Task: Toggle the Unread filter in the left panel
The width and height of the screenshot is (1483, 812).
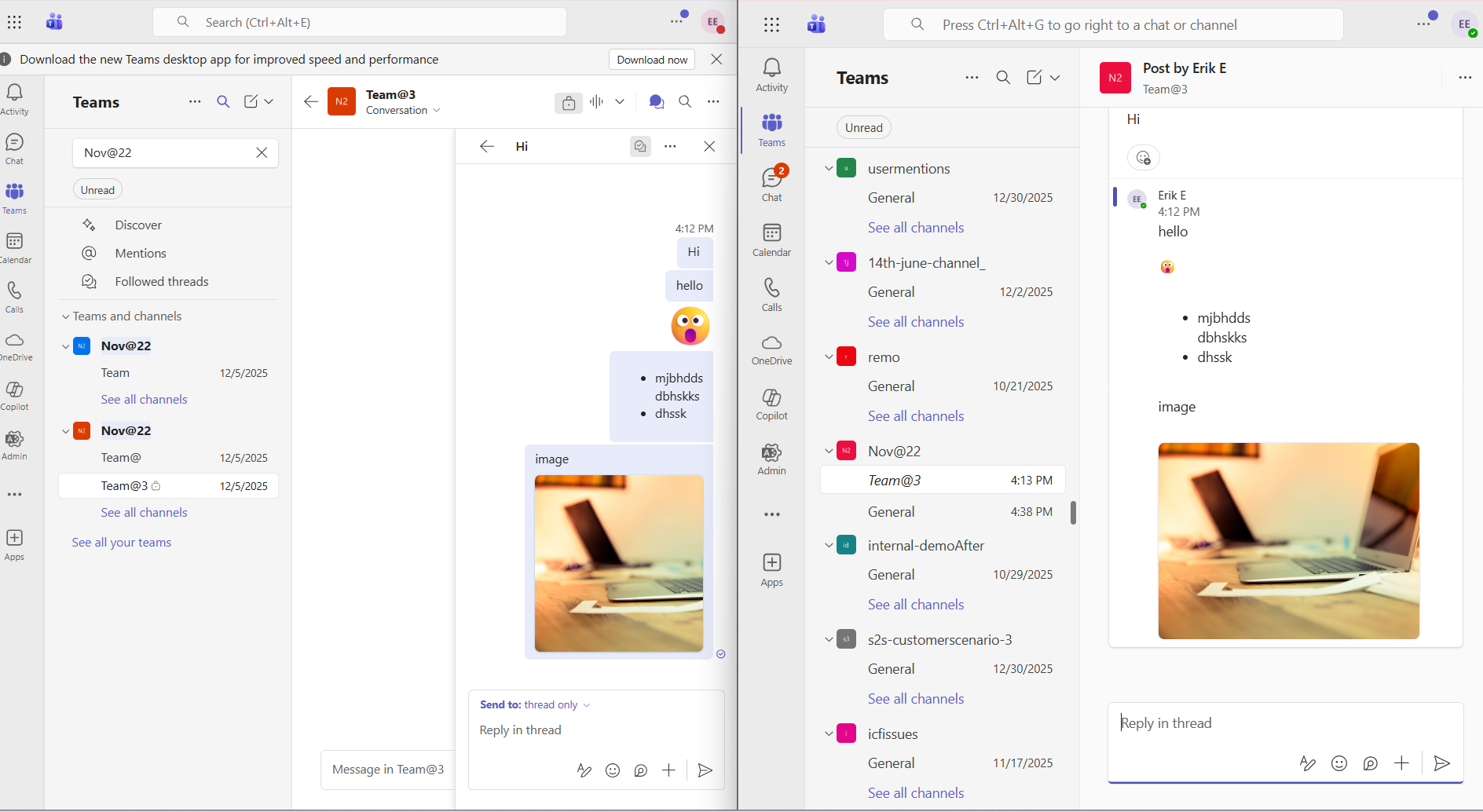Action: (97, 189)
